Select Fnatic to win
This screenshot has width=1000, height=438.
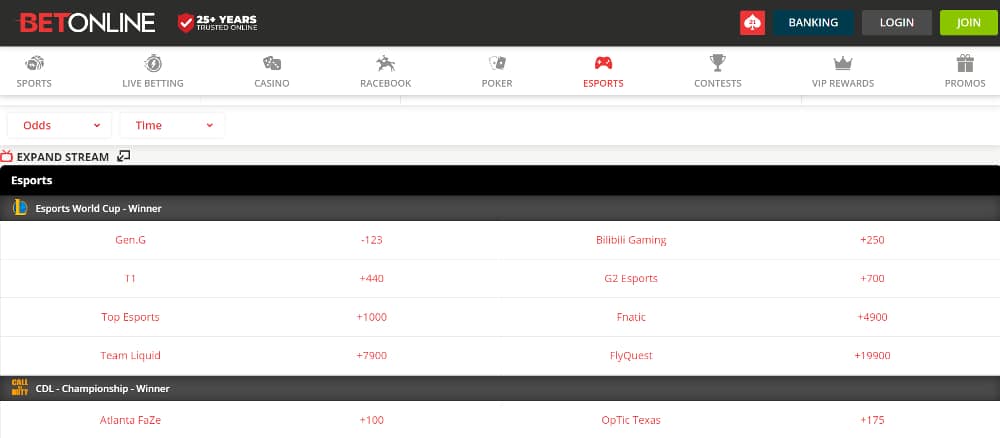[631, 317]
